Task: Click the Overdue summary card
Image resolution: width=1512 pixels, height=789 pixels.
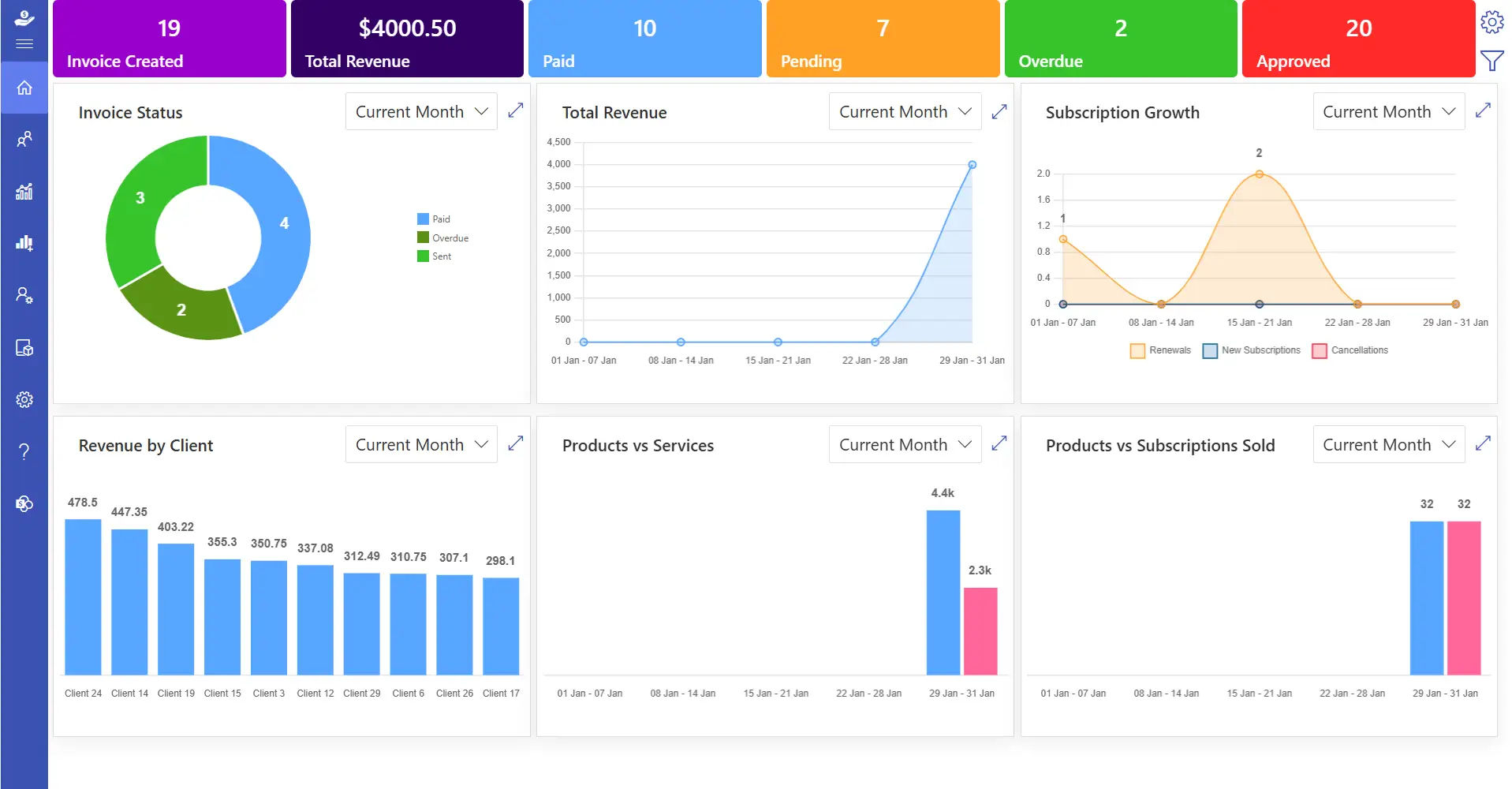Action: [1120, 38]
